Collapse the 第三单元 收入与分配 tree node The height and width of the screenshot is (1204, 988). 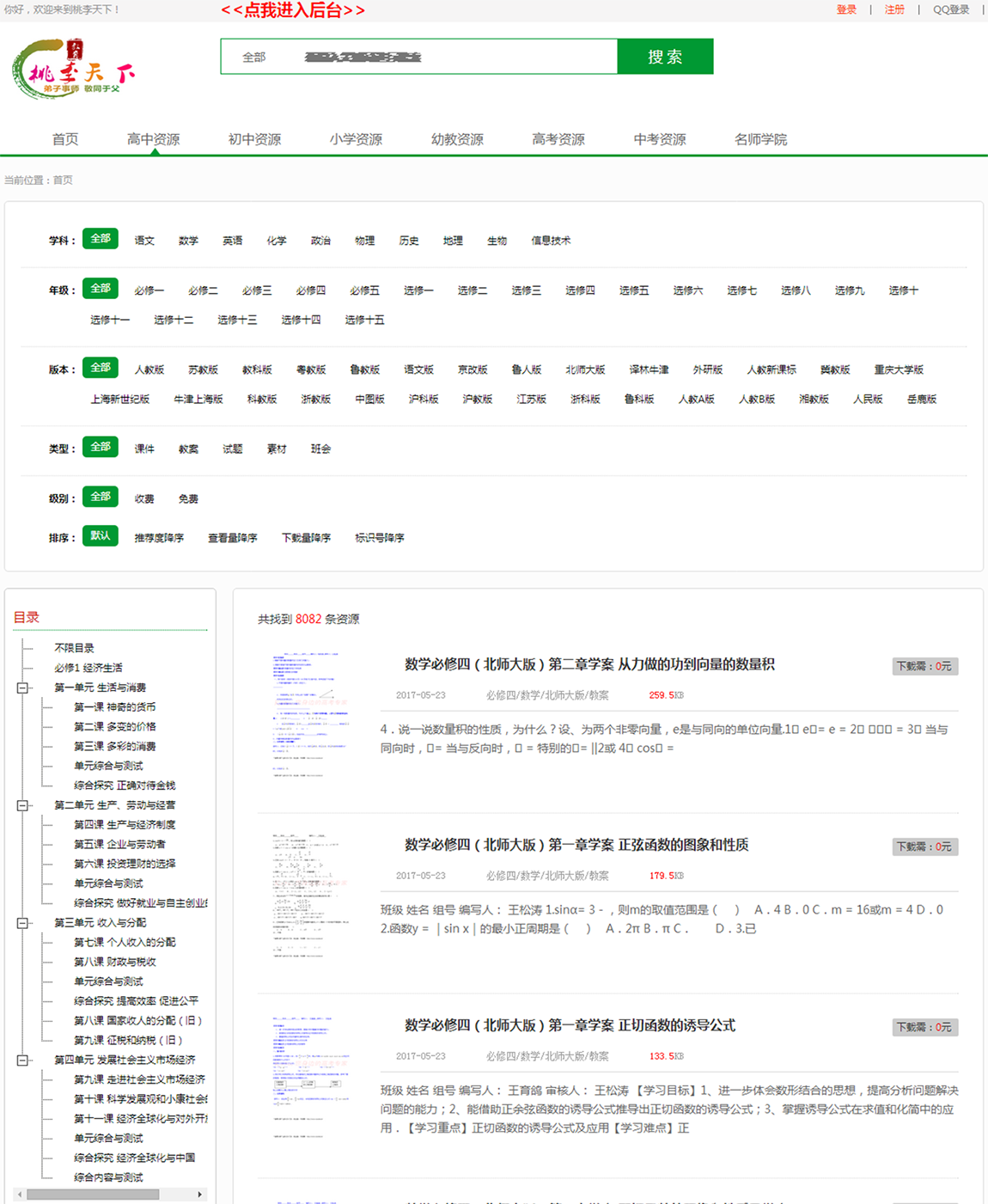click(x=22, y=922)
